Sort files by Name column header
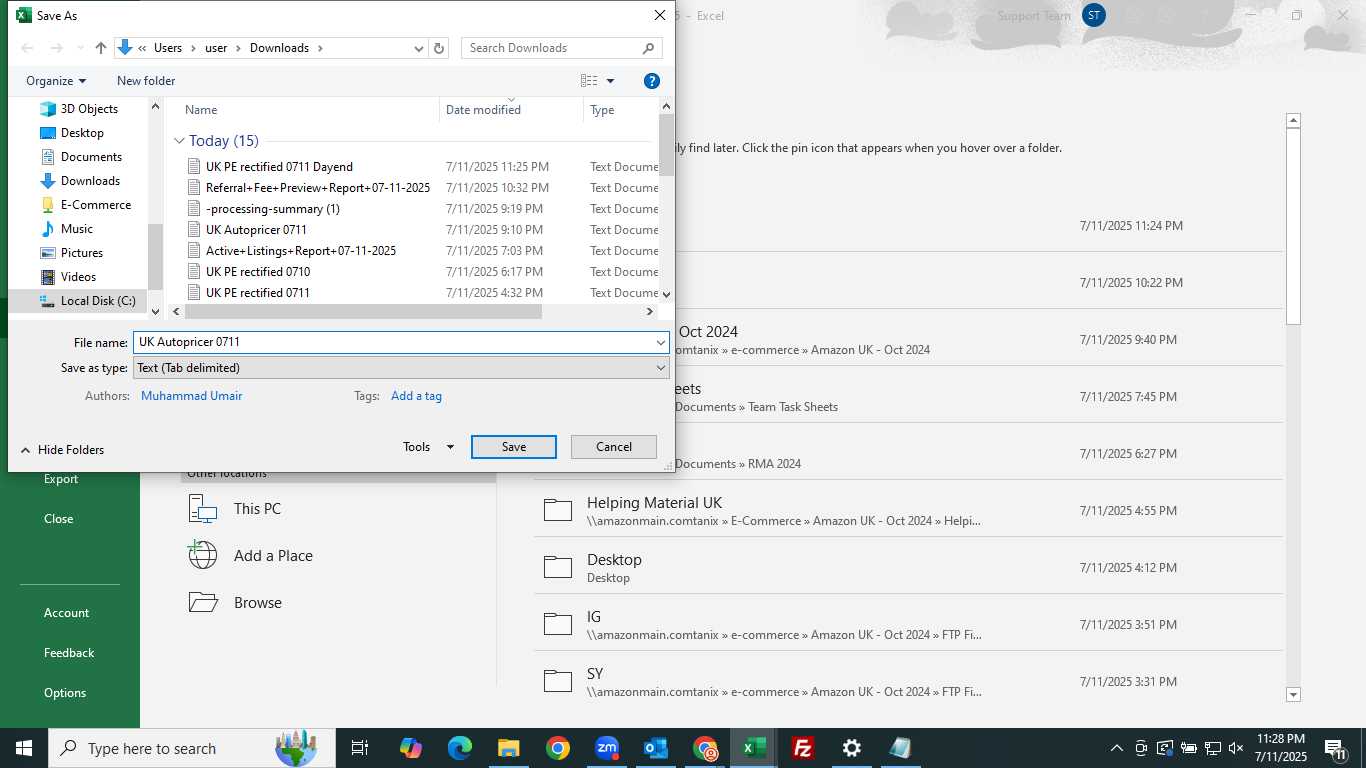The image size is (1366, 768). tap(201, 110)
